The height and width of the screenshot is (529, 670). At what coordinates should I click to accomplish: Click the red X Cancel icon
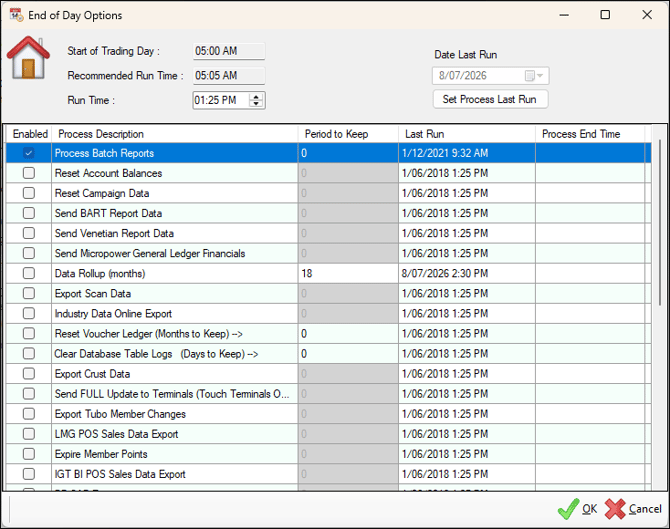[615, 509]
